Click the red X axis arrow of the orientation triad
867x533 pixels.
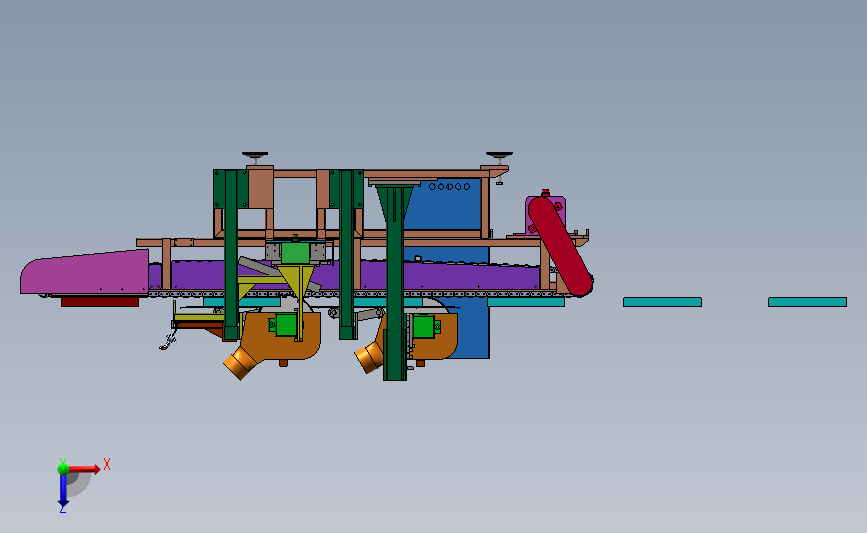click(84, 469)
